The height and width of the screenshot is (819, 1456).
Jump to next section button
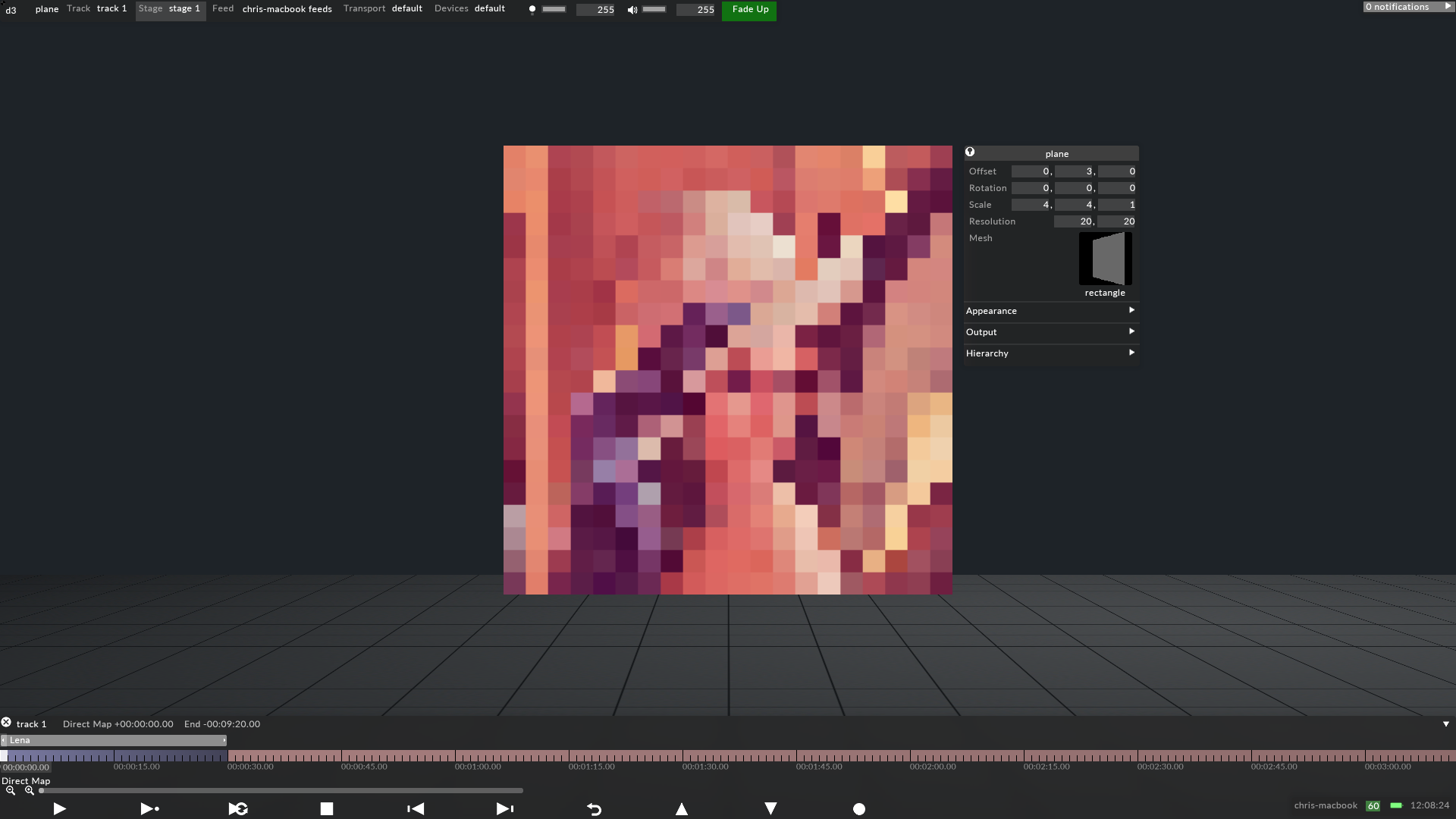coord(505,809)
